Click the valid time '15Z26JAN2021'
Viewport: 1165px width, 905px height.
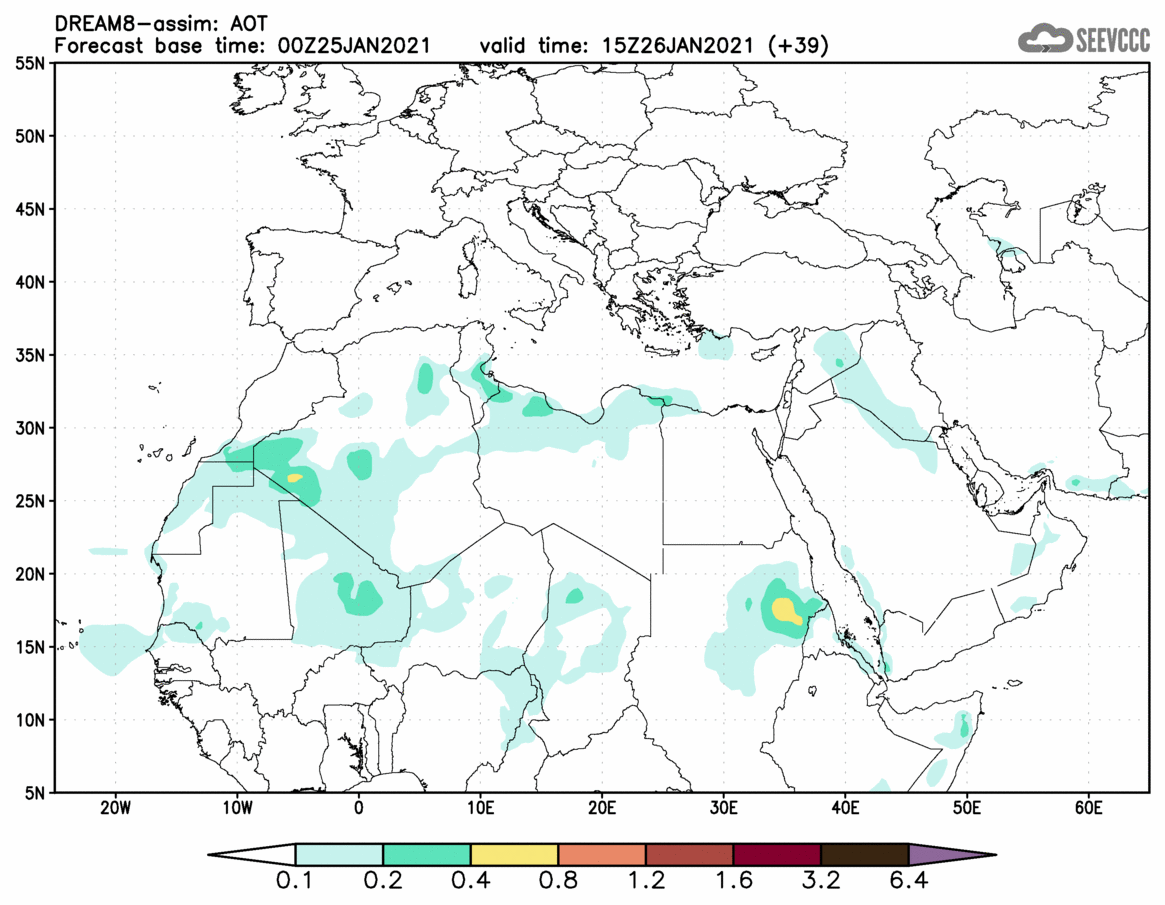tap(678, 45)
